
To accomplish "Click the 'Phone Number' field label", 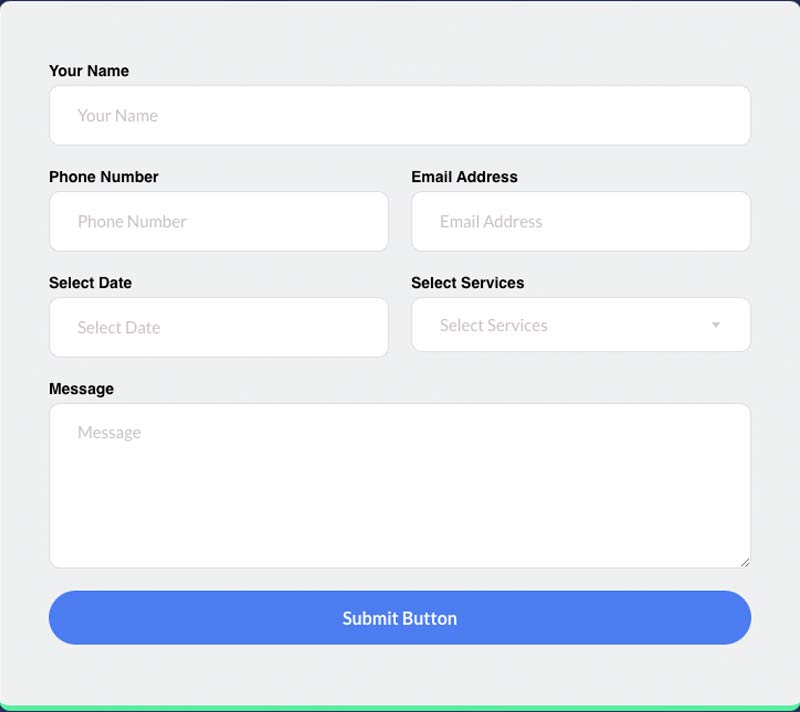I will tap(104, 177).
